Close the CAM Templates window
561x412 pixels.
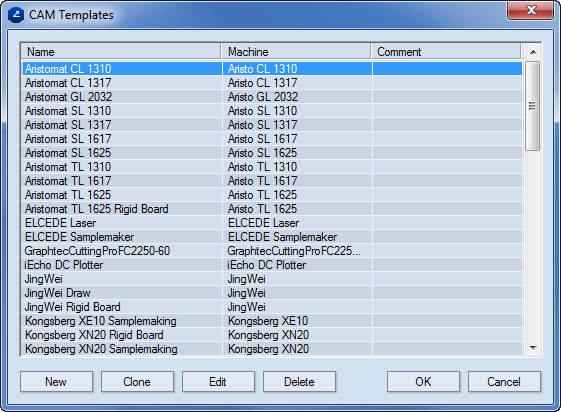[x=531, y=10]
